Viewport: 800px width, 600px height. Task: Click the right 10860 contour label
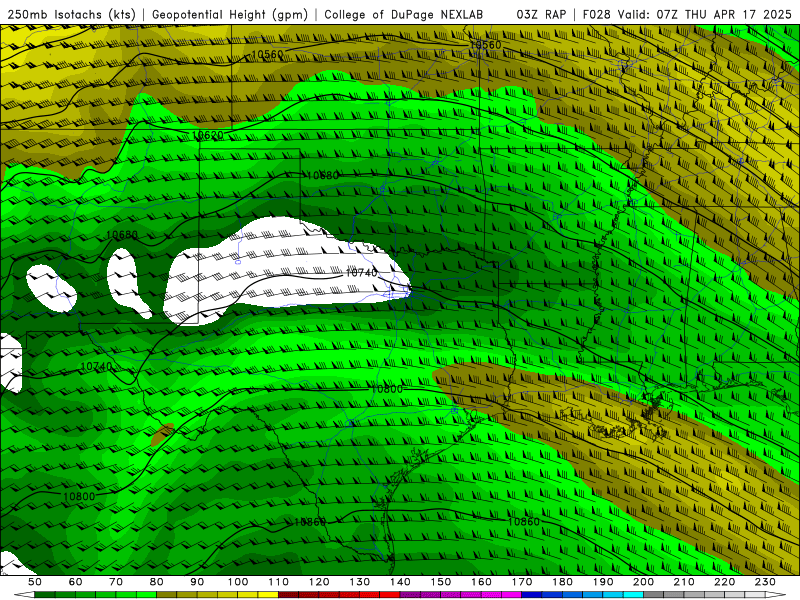click(523, 521)
